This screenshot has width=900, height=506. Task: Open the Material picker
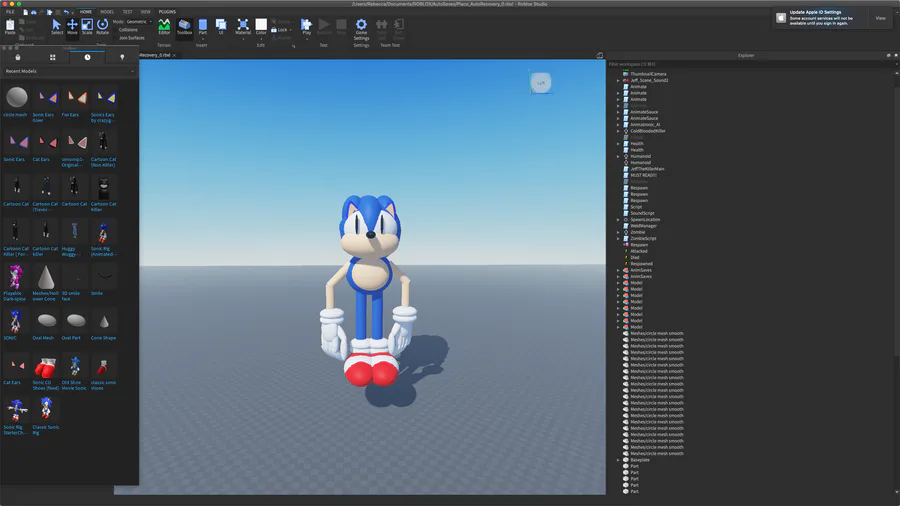243,27
